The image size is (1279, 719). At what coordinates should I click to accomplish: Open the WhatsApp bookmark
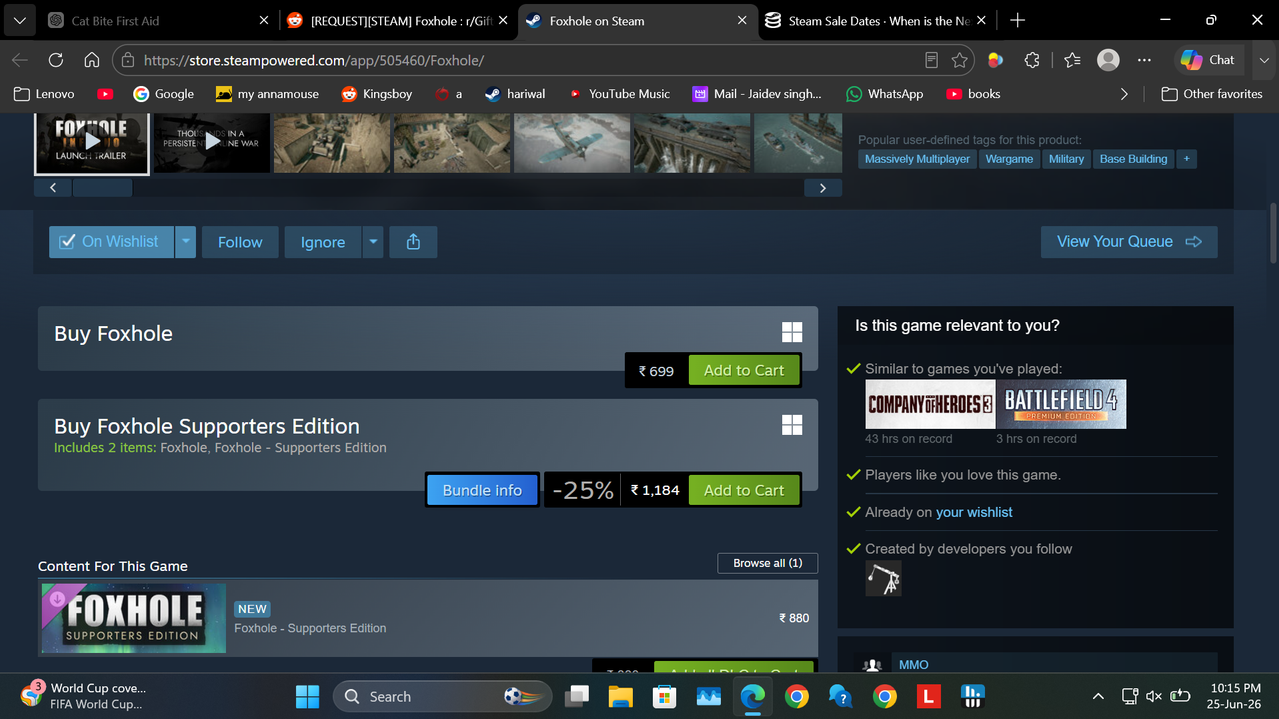(x=884, y=94)
